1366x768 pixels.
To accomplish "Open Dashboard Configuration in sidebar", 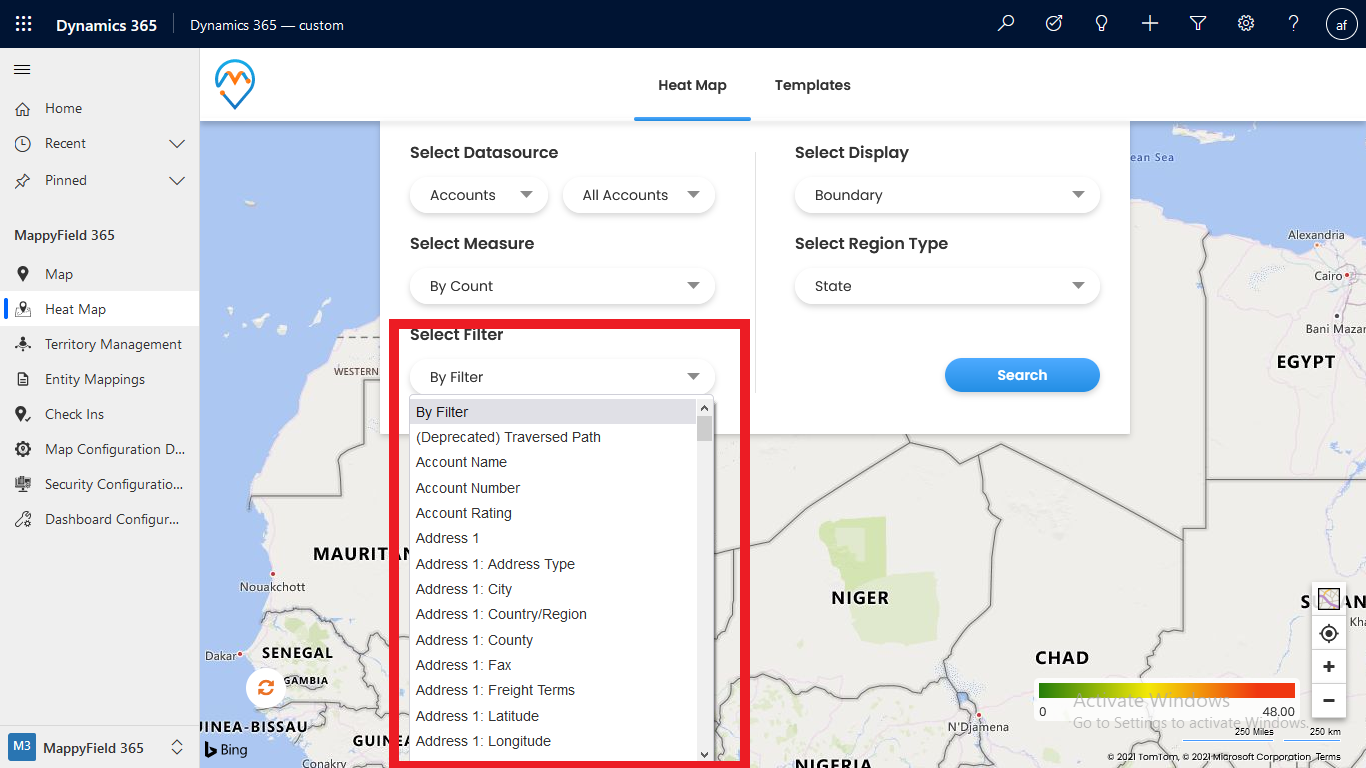I will point(99,519).
